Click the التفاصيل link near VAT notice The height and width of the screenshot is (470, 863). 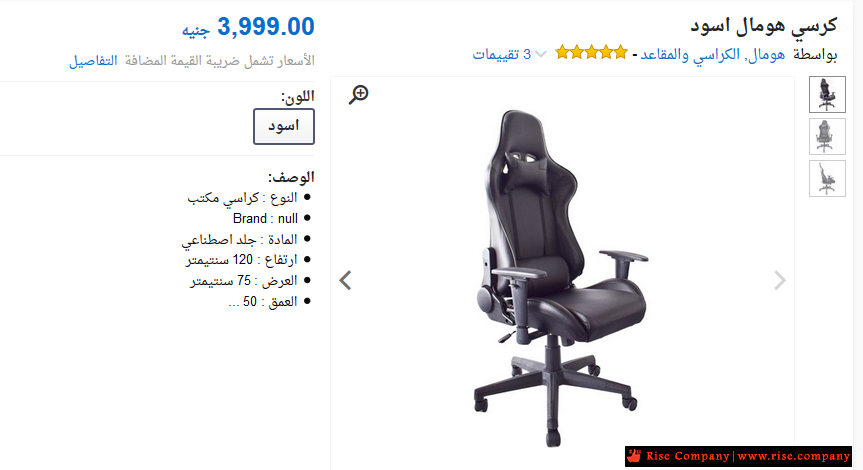(93, 61)
